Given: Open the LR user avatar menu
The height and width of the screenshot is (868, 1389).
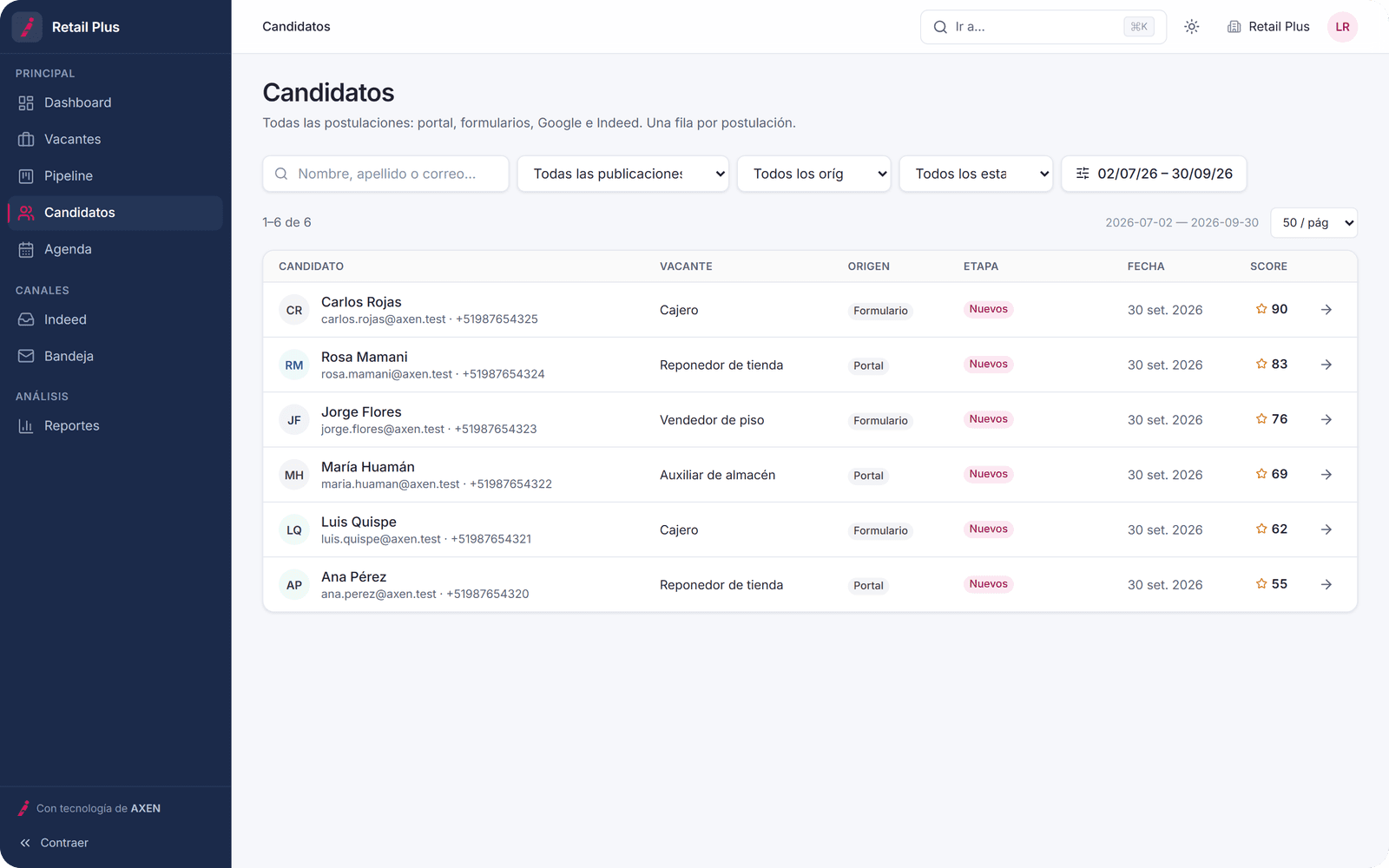Looking at the screenshot, I should click(1342, 27).
